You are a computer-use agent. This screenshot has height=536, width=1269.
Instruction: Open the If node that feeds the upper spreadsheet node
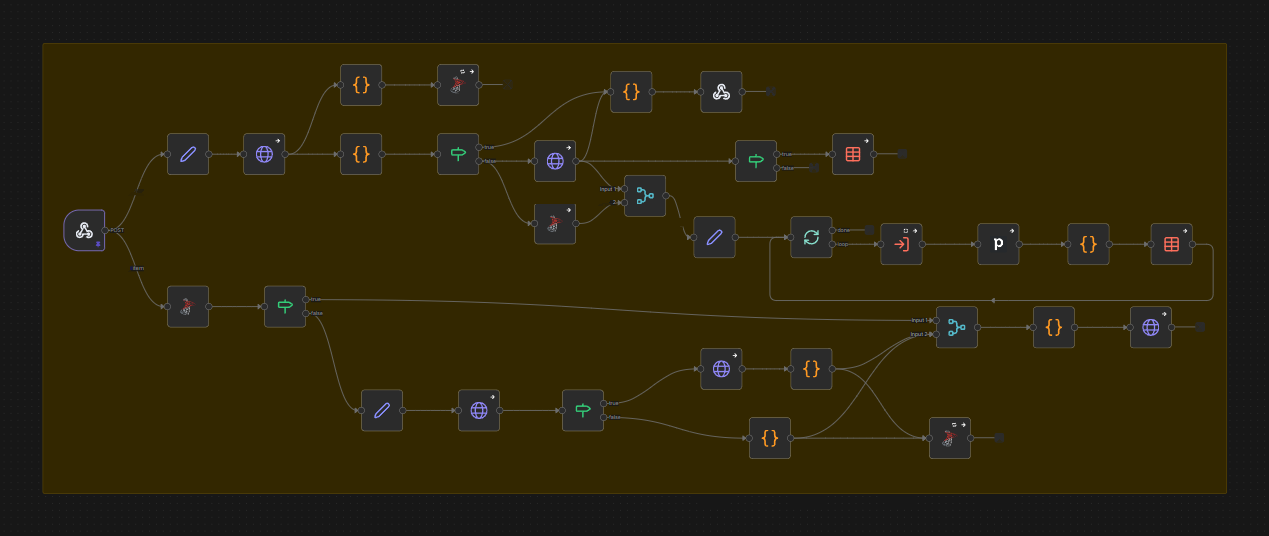pyautogui.click(x=756, y=161)
